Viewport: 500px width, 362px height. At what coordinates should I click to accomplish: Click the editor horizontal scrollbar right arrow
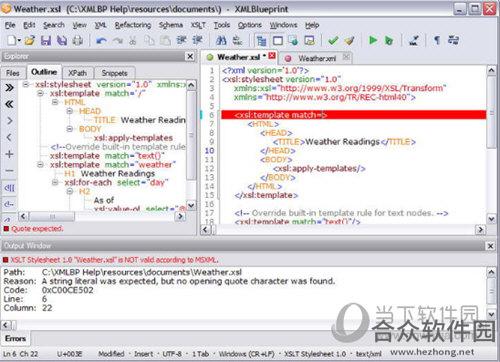point(480,229)
